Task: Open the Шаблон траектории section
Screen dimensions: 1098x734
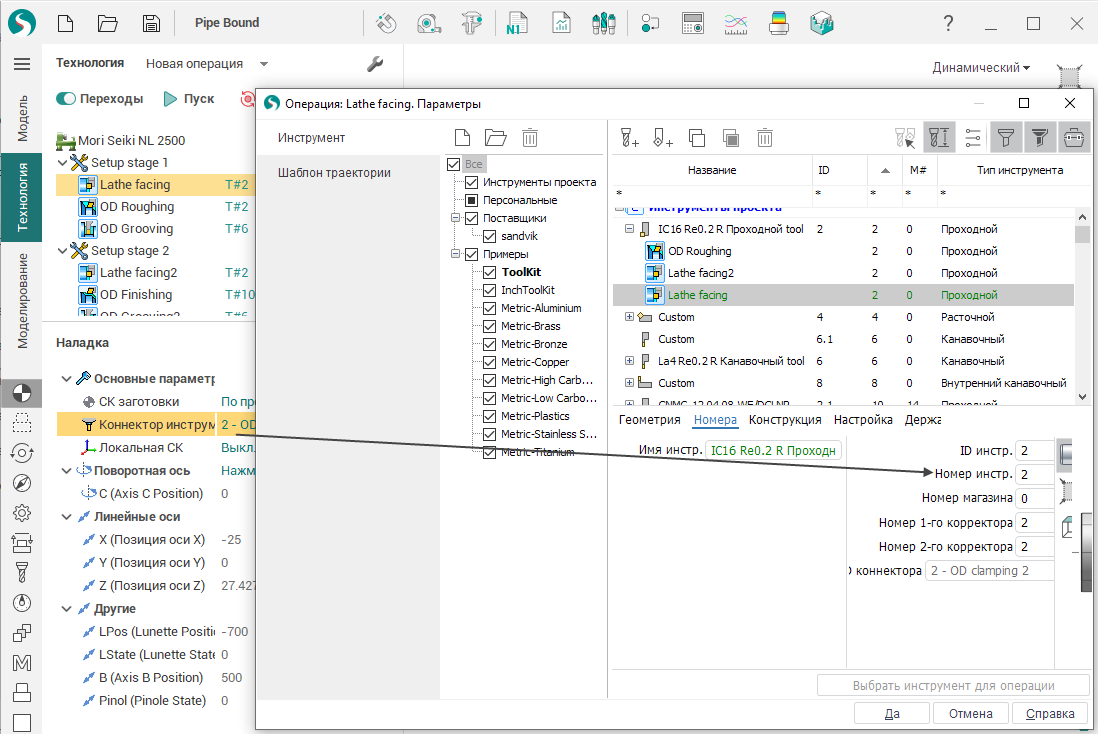Action: (334, 173)
